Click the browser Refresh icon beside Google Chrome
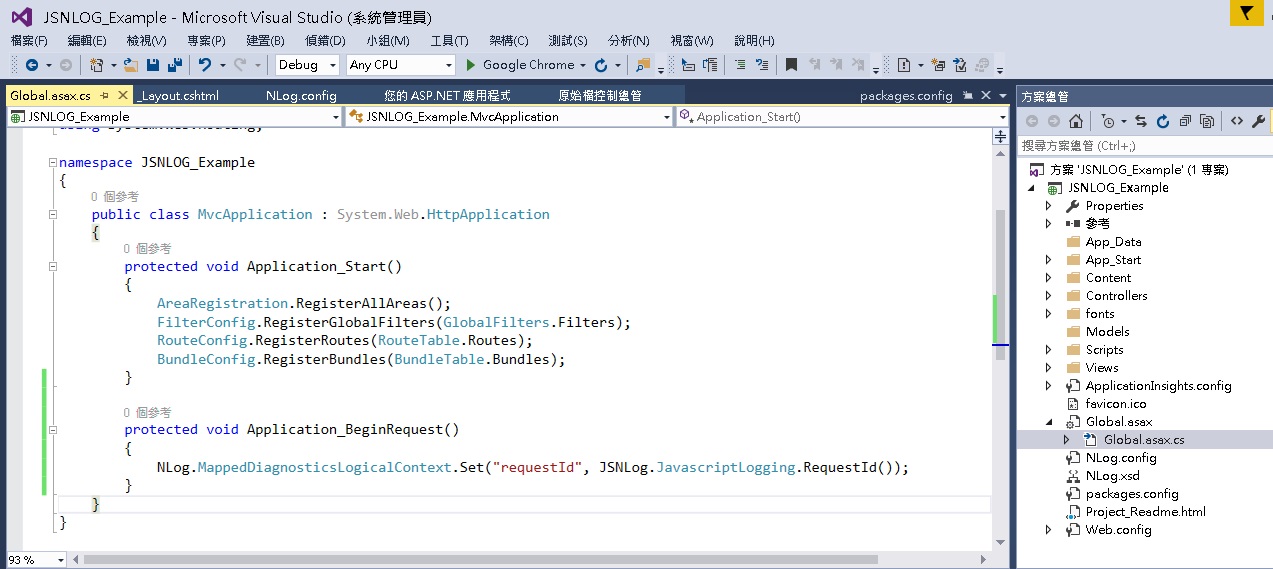The width and height of the screenshot is (1273, 569). [600, 65]
